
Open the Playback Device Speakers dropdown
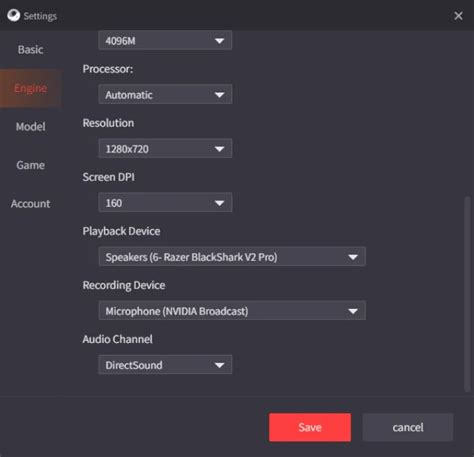coord(232,257)
